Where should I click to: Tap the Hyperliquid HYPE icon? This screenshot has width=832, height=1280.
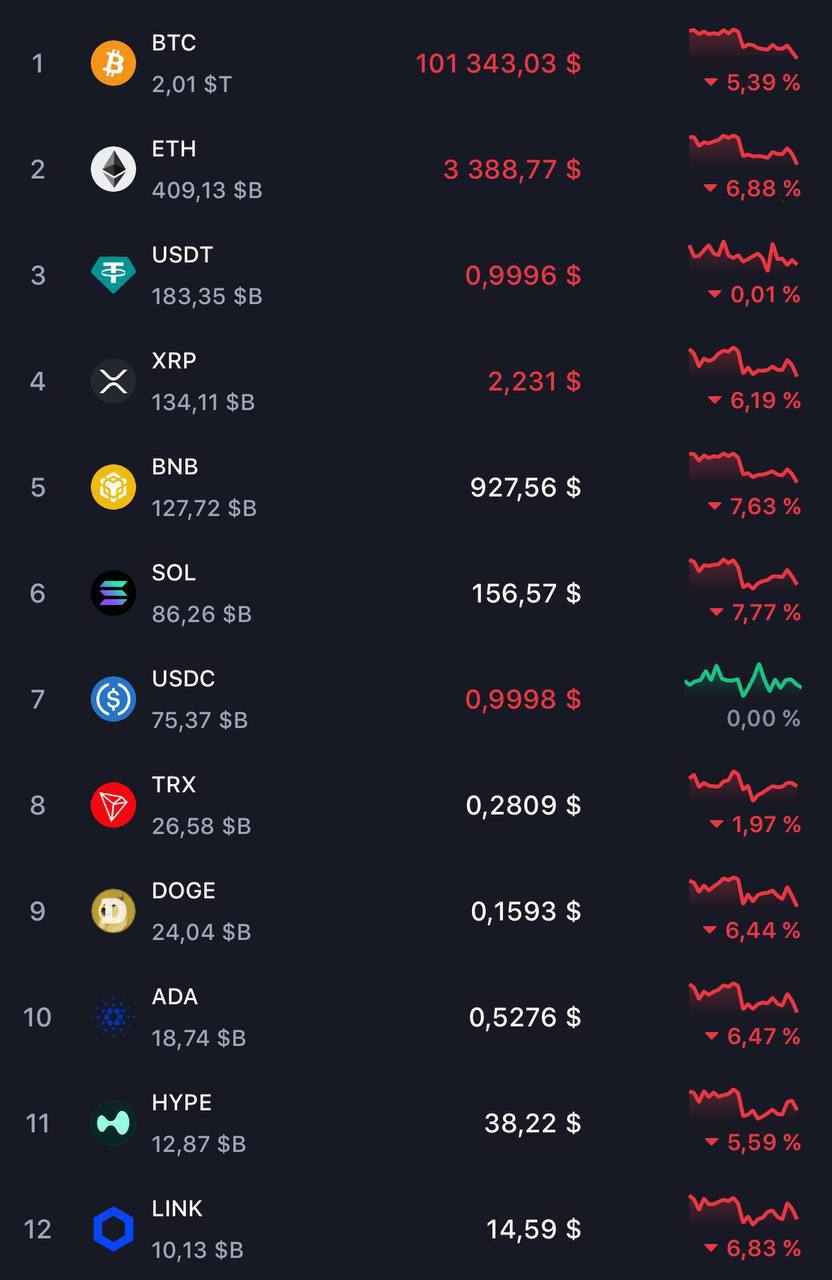[113, 1123]
